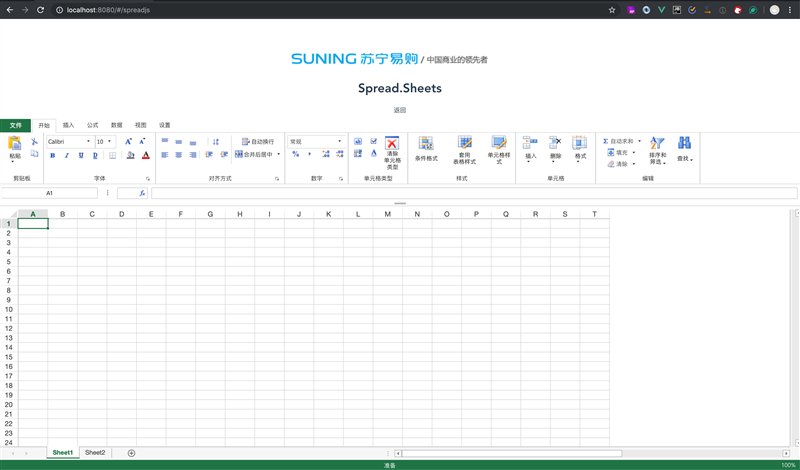Click the Paste (粘贴) clipboard icon

click(x=14, y=146)
